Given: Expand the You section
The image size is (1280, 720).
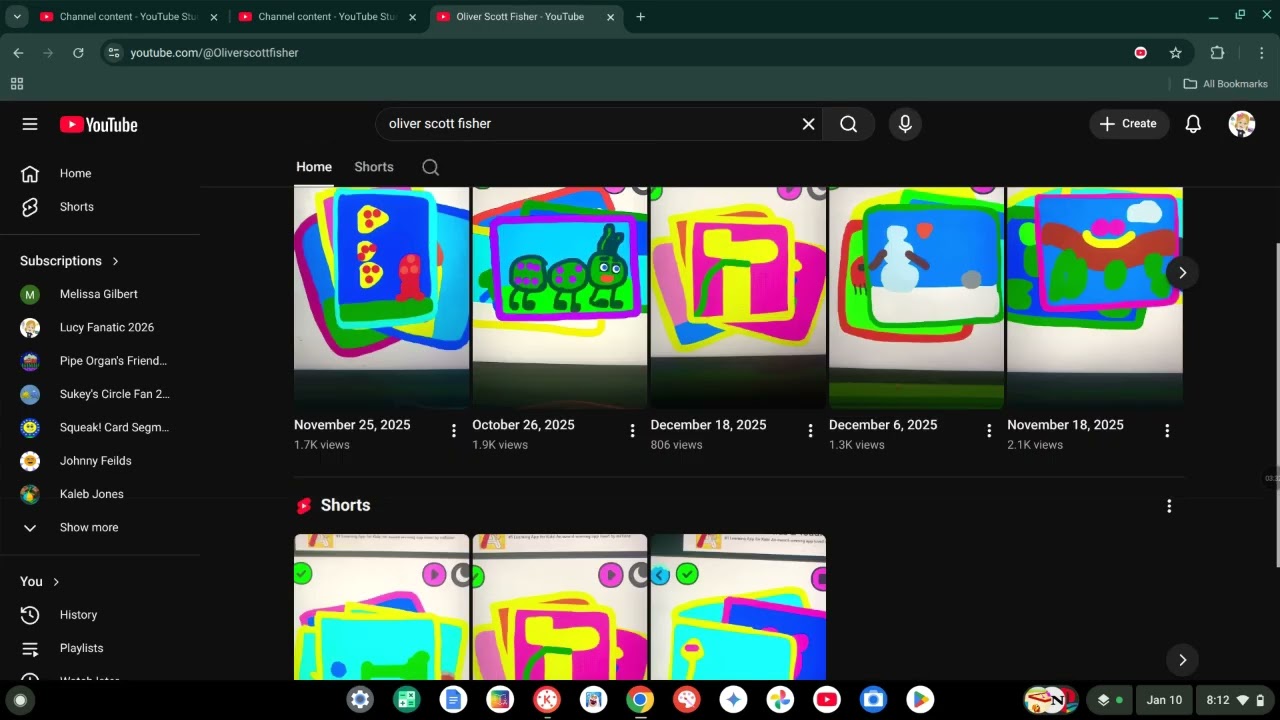Looking at the screenshot, I should click(40, 582).
